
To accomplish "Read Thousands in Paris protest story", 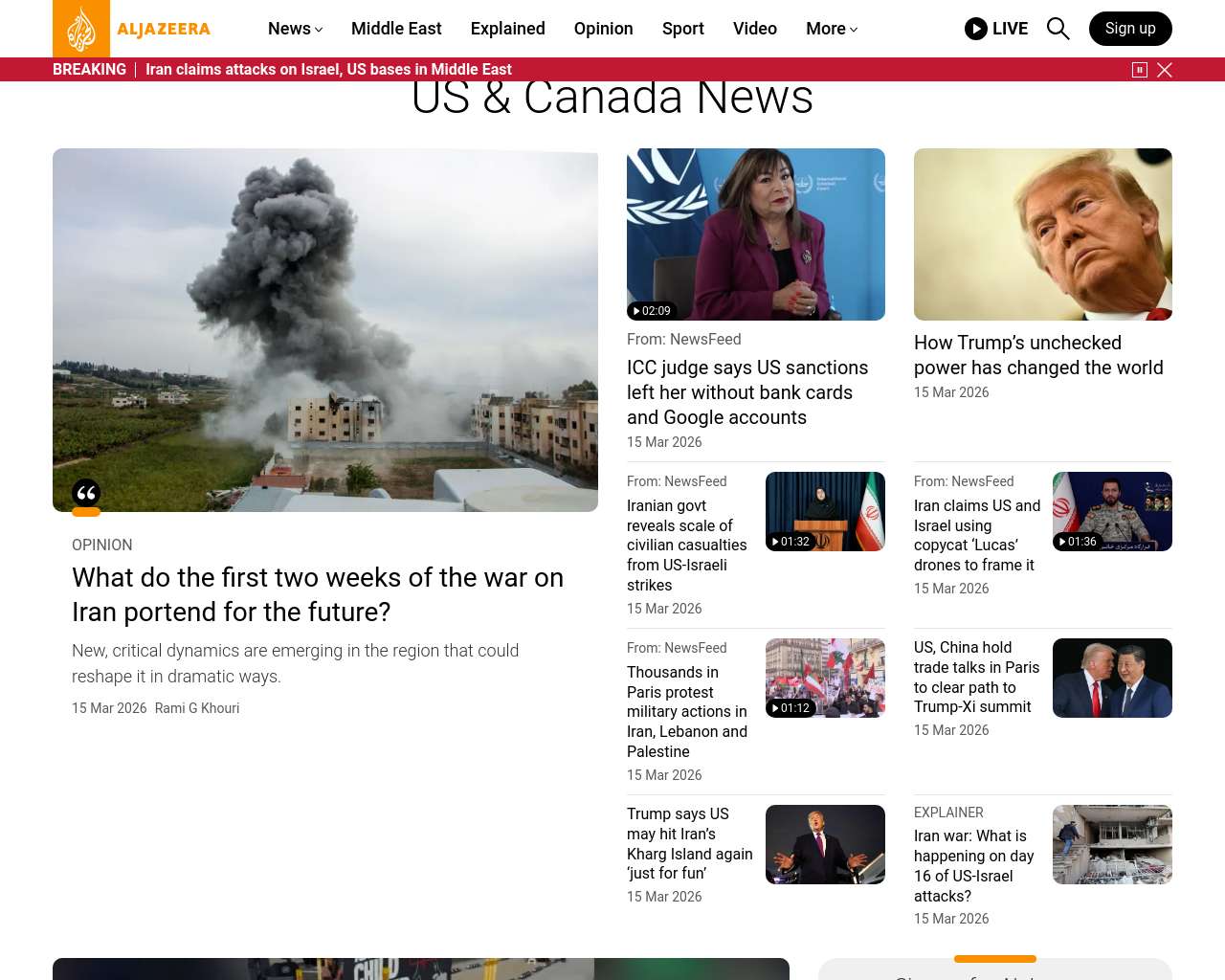I will (x=687, y=712).
